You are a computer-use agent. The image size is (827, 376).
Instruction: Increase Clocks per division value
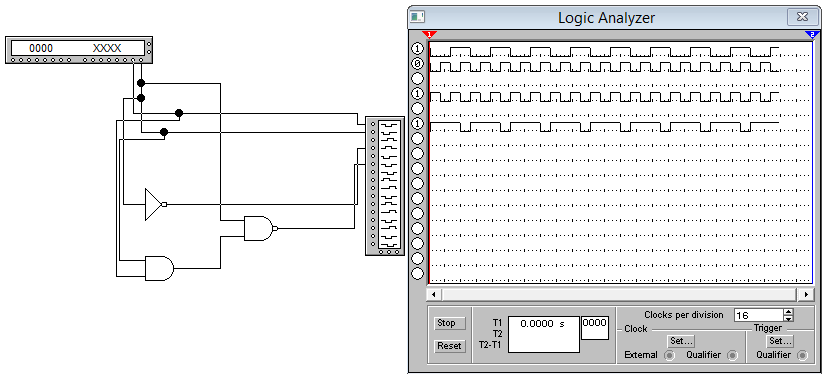[x=788, y=312]
